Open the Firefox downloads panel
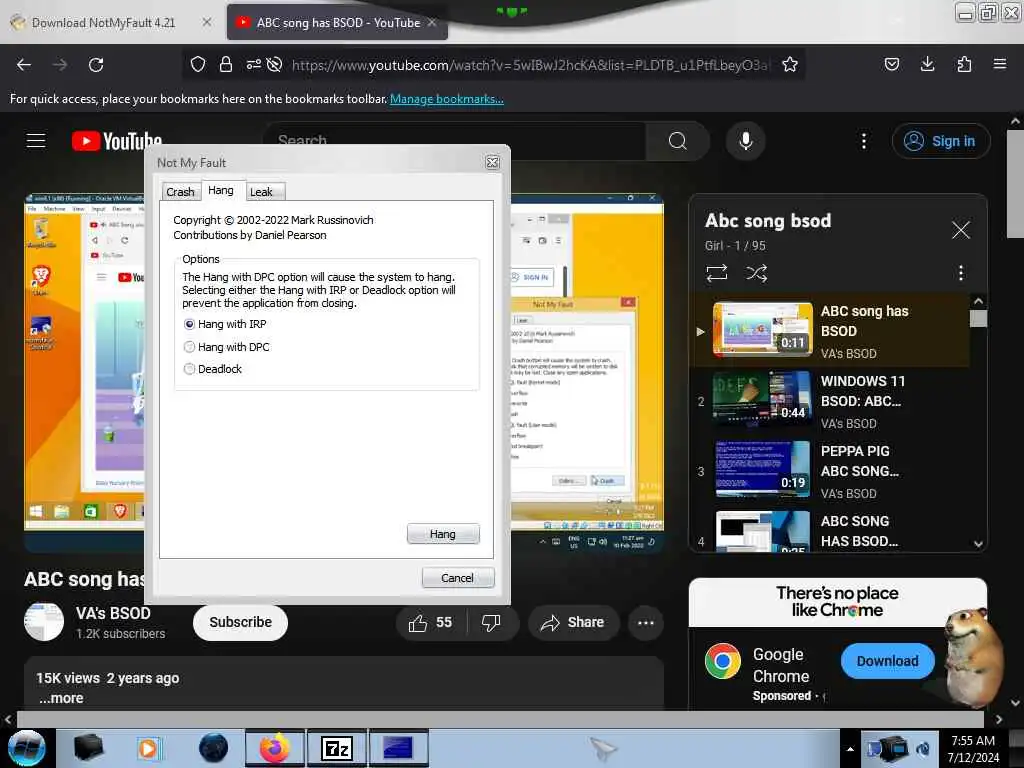The height and width of the screenshot is (768, 1024). coord(927,64)
